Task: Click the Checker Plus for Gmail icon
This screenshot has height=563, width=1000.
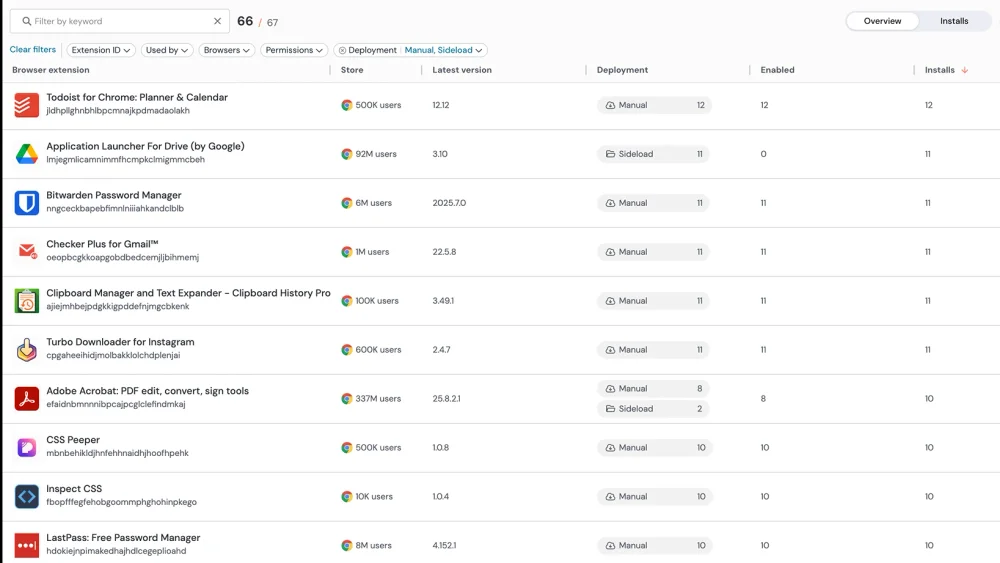Action: [27, 252]
